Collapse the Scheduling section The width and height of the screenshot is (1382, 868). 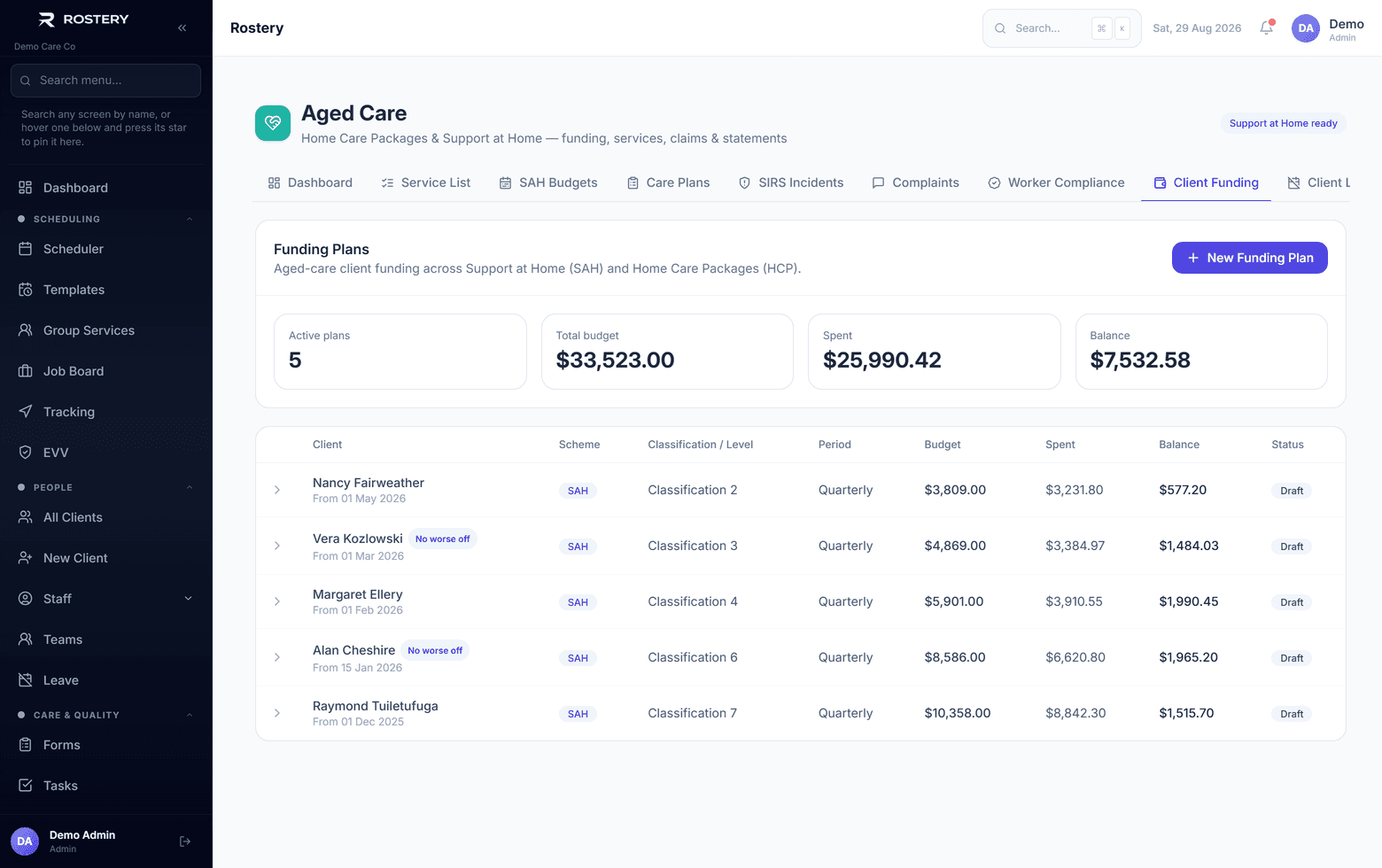pyautogui.click(x=190, y=219)
